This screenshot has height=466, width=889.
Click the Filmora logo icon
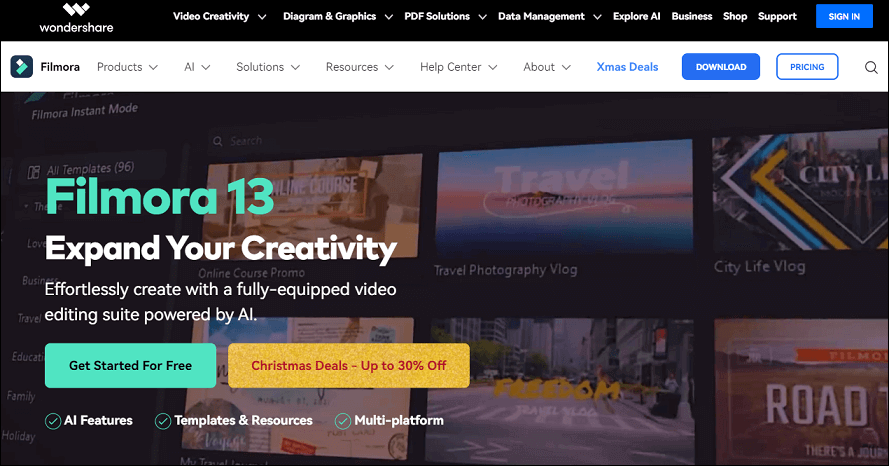pos(21,67)
